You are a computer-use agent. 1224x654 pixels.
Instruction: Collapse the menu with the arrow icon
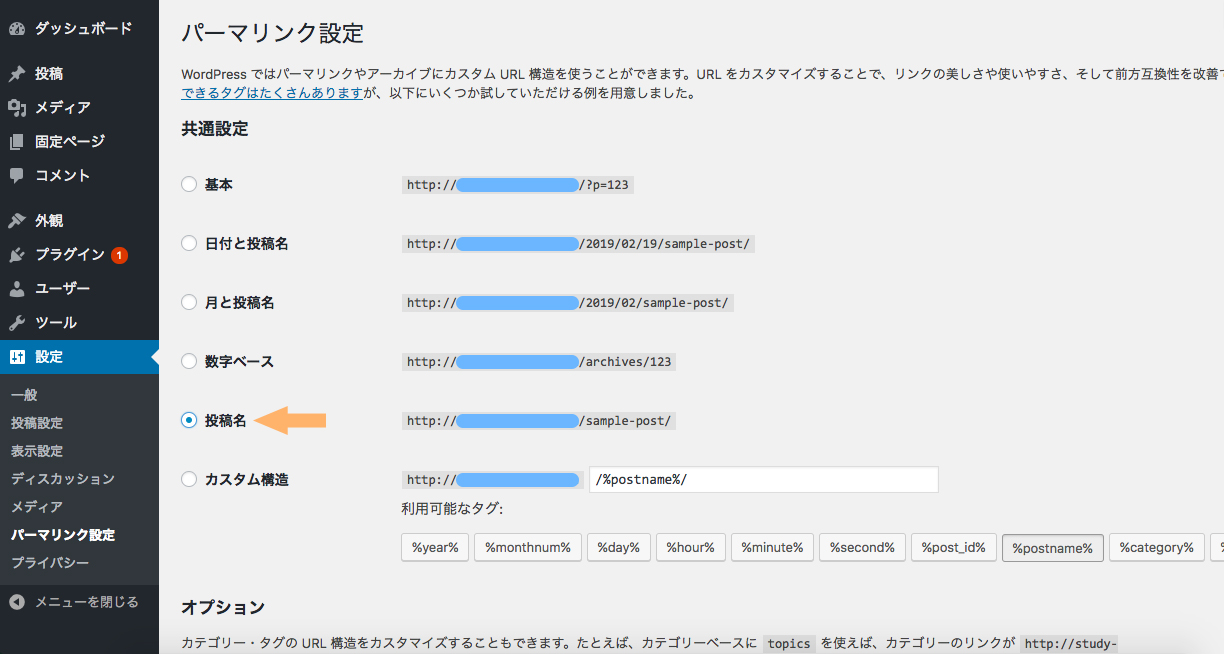(17, 602)
